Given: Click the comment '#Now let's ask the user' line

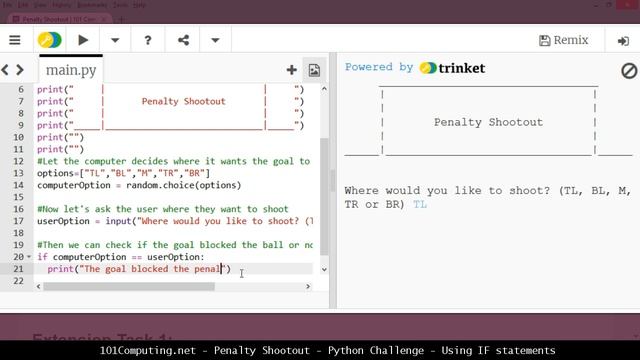Looking at the screenshot, I should (x=163, y=209).
